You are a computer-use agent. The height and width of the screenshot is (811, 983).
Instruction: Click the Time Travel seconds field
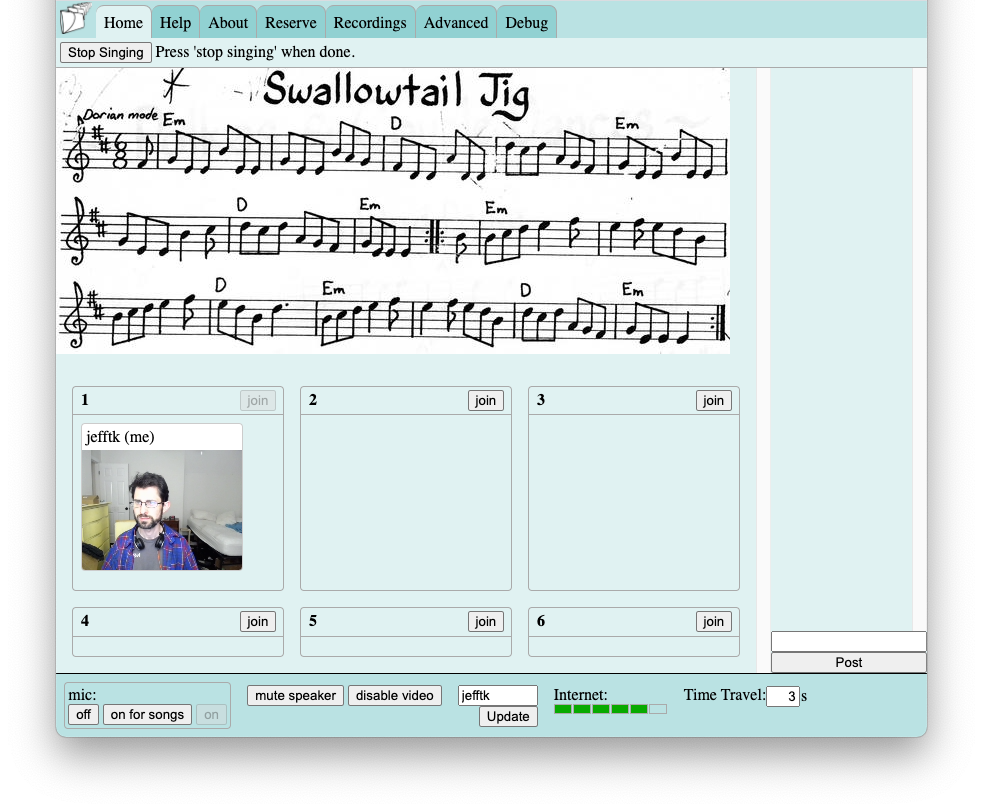tap(782, 696)
